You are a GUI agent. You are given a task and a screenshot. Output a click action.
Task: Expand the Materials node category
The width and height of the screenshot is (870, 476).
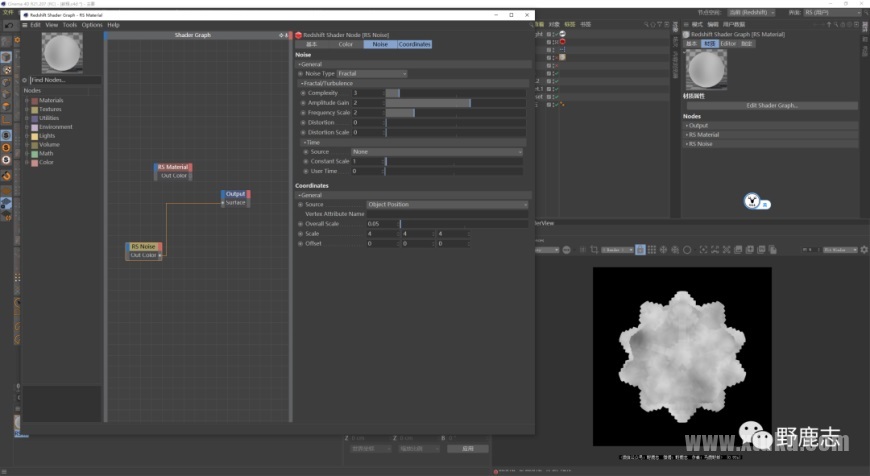pyautogui.click(x=27, y=100)
